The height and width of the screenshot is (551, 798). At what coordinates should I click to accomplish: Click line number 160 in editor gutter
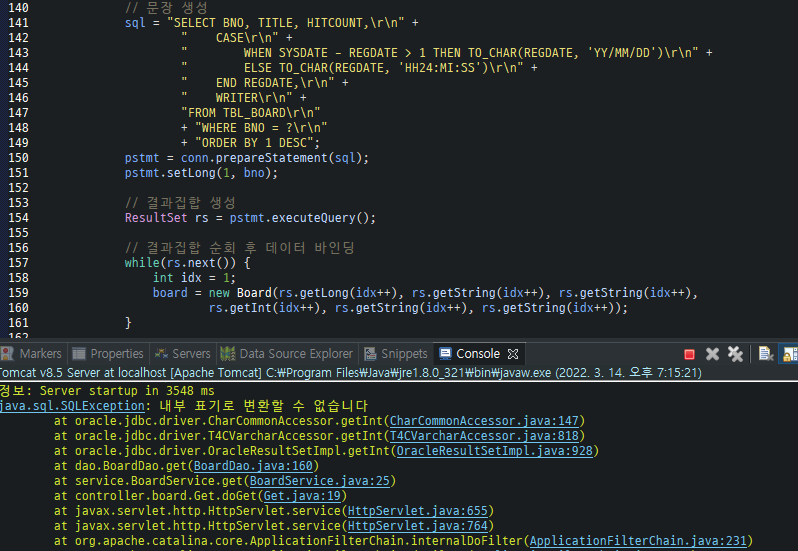18,308
